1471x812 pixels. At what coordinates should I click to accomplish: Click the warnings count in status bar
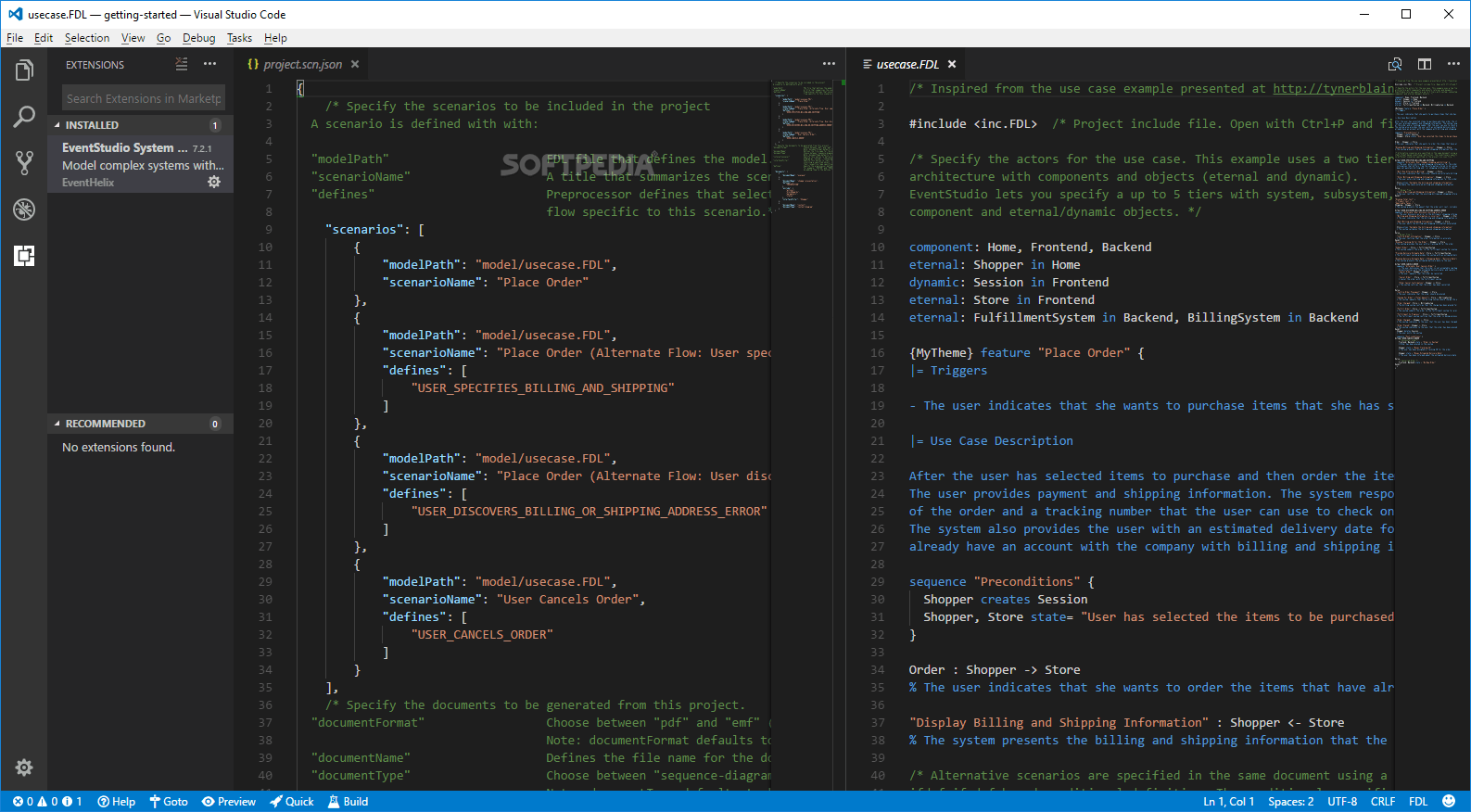point(47,802)
